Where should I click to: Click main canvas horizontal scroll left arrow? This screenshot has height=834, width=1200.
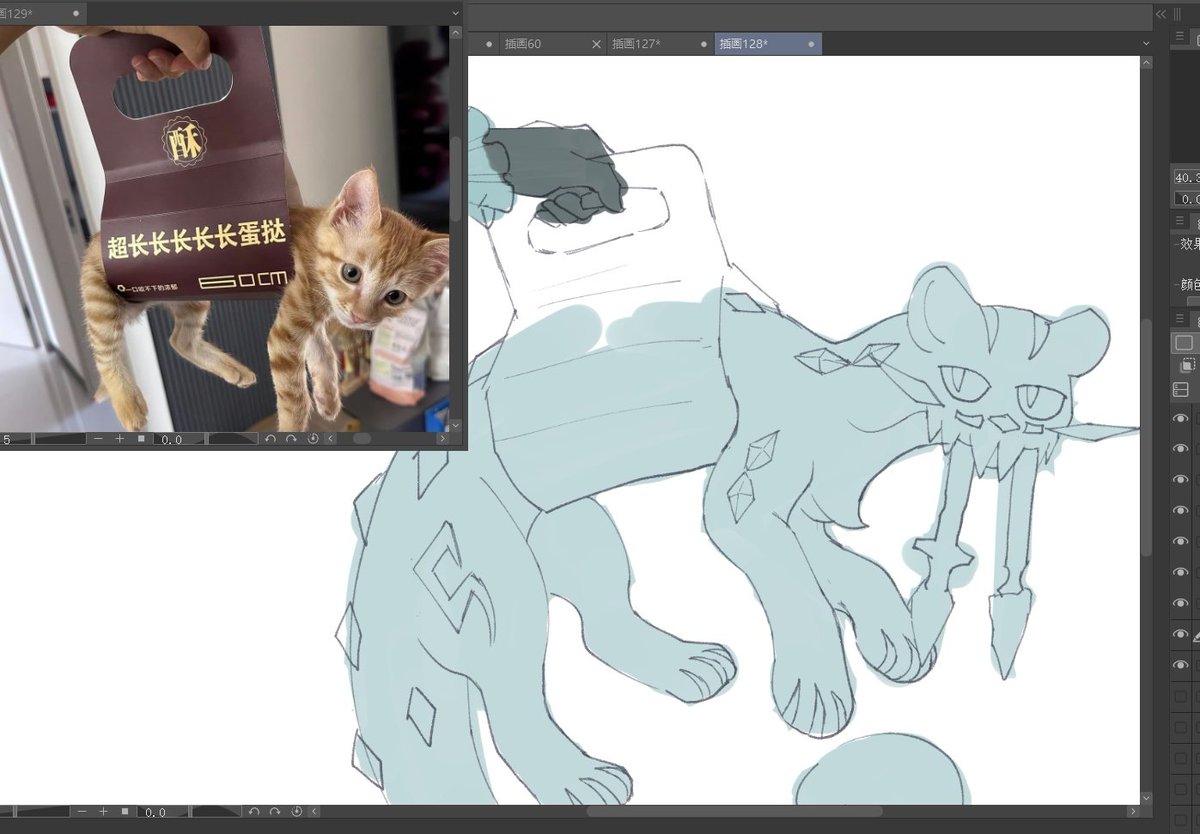[x=314, y=812]
